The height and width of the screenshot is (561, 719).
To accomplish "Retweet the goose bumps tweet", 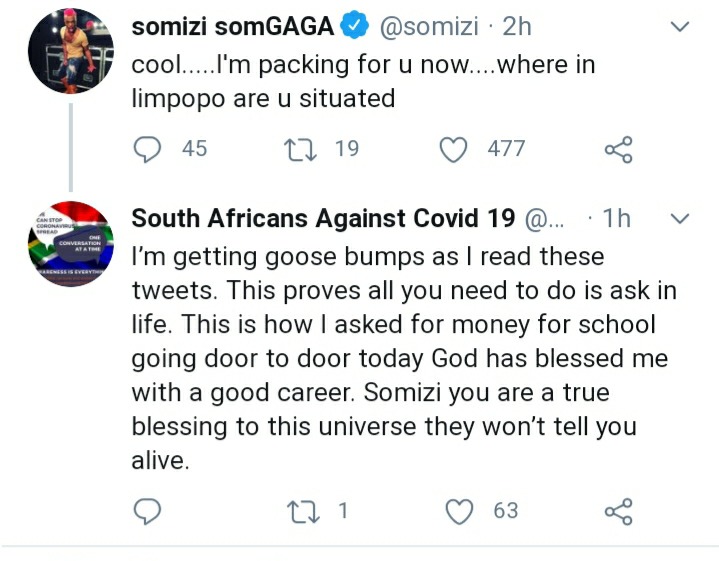I will tap(299, 511).
